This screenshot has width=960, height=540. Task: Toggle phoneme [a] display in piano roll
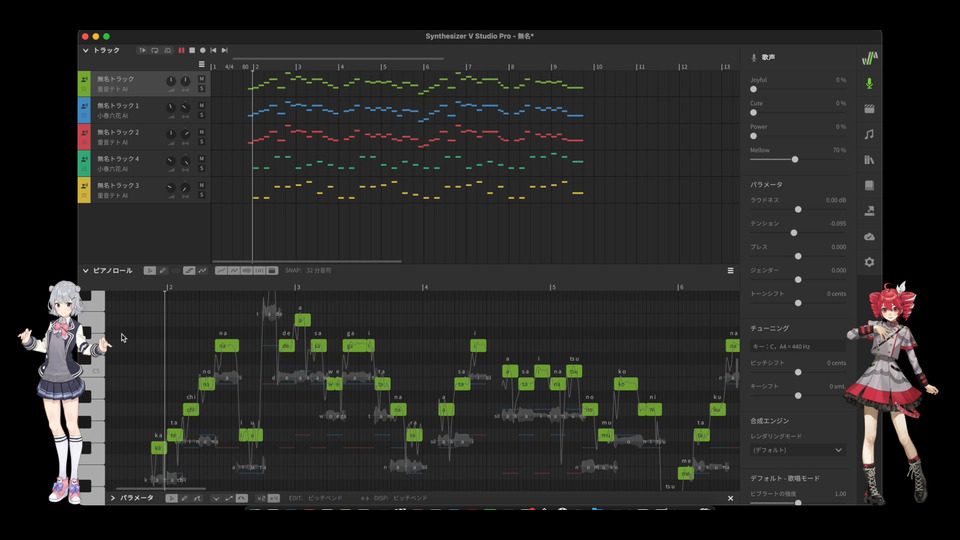(260, 271)
